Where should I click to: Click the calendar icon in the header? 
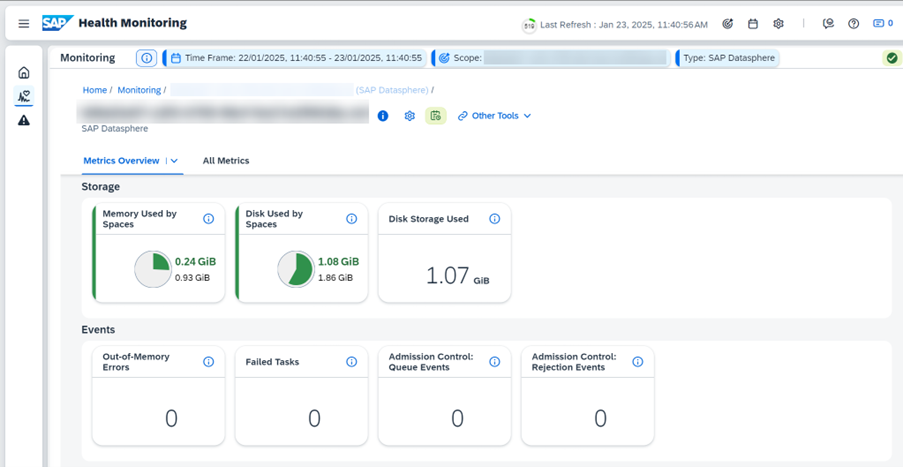(753, 24)
